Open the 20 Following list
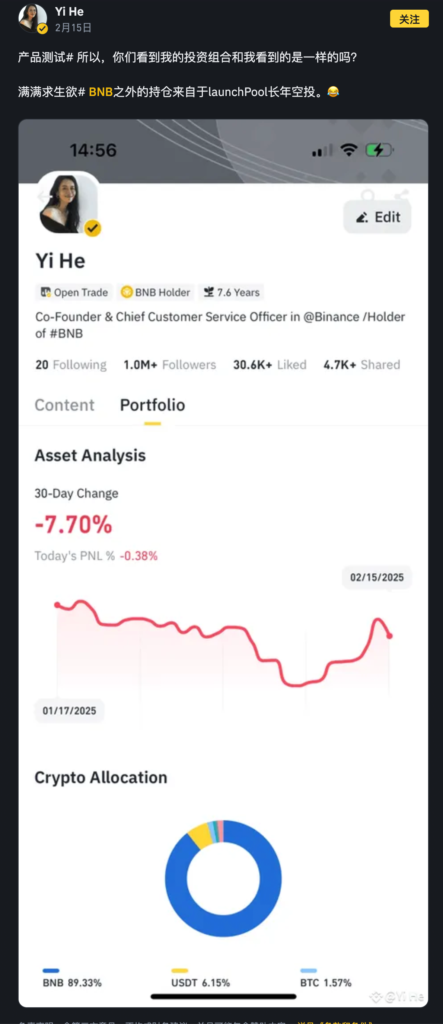The image size is (443, 1024). tap(71, 364)
